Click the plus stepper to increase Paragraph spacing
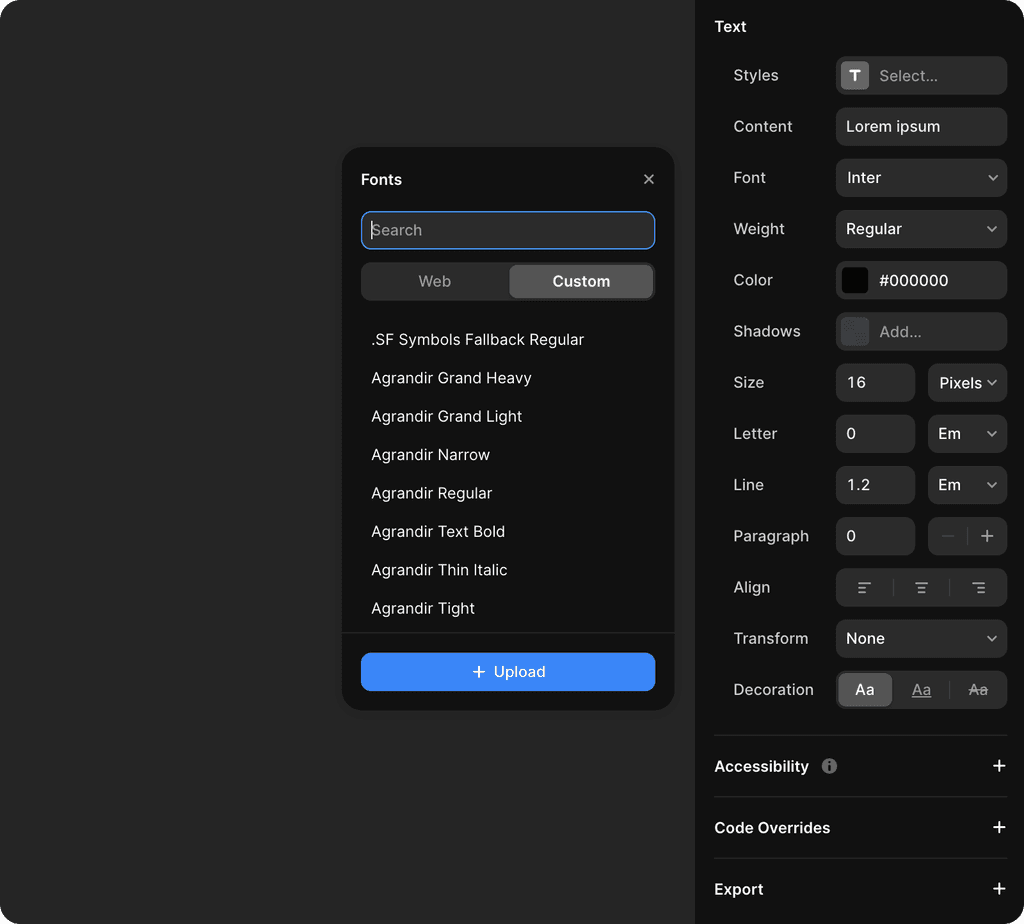Viewport: 1024px width, 924px height. (988, 536)
